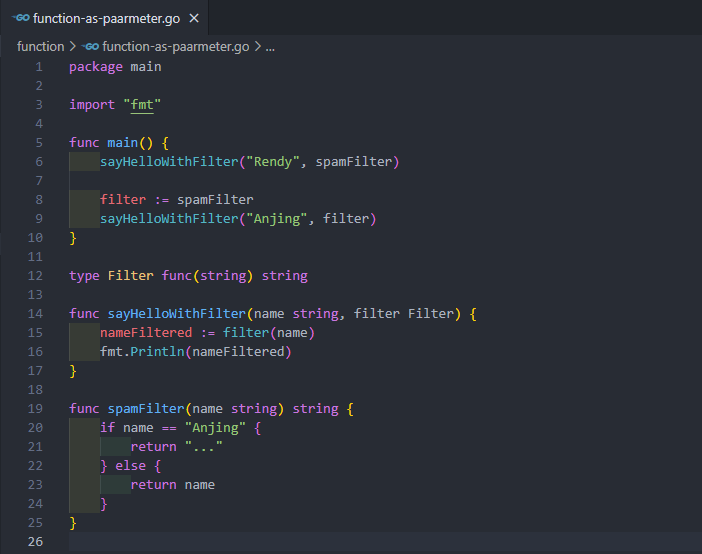This screenshot has height=554, width=702.
Task: Click the Go file icon in the tab
Action: tap(21, 18)
